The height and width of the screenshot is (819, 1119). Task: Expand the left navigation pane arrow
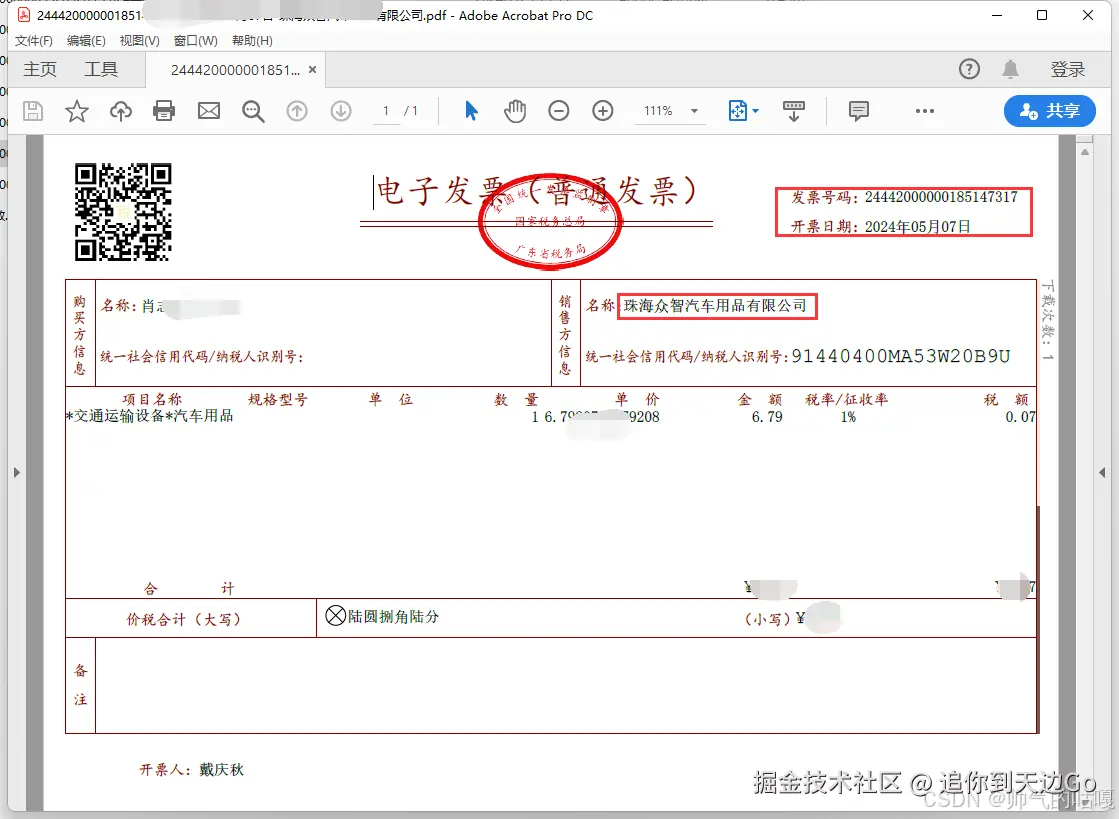[16, 472]
